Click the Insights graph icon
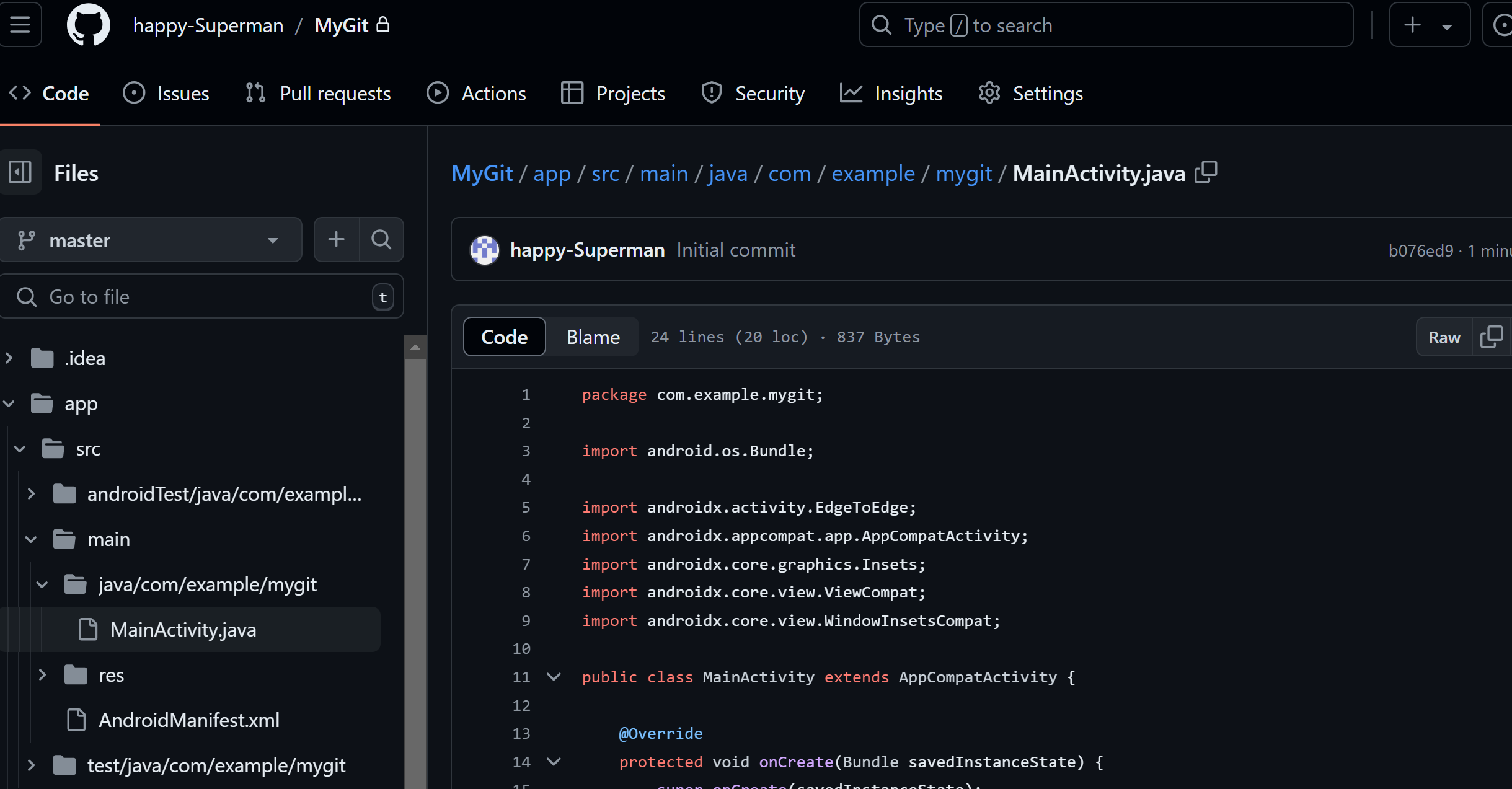1512x789 pixels. point(851,93)
